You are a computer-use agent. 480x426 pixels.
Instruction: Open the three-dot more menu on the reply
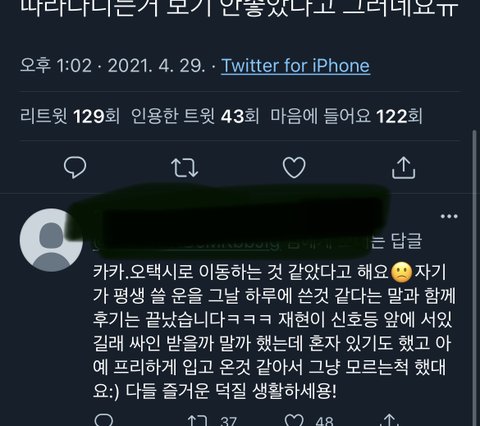click(x=449, y=216)
